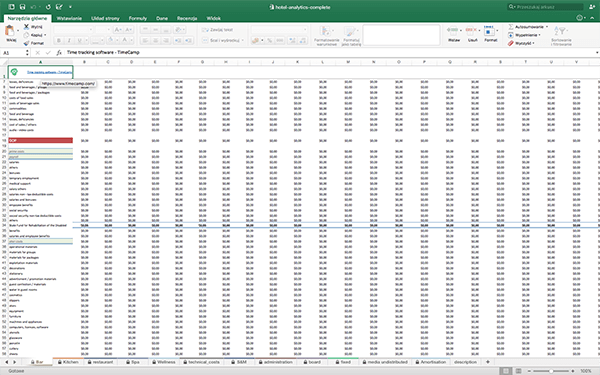600x375 pixels.
Task: Add a new sheet with plus button
Action: pyautogui.click(x=488, y=362)
